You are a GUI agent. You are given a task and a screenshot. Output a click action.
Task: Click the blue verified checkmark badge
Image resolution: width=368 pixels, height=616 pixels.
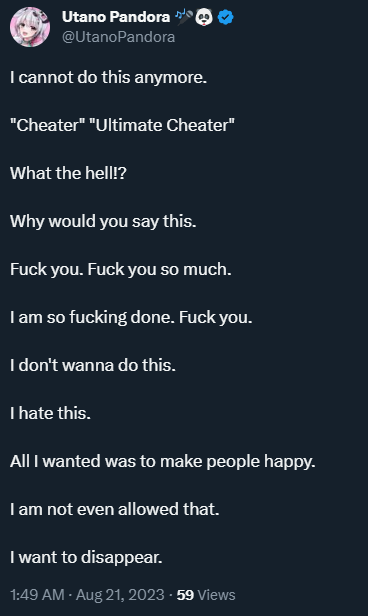[225, 17]
